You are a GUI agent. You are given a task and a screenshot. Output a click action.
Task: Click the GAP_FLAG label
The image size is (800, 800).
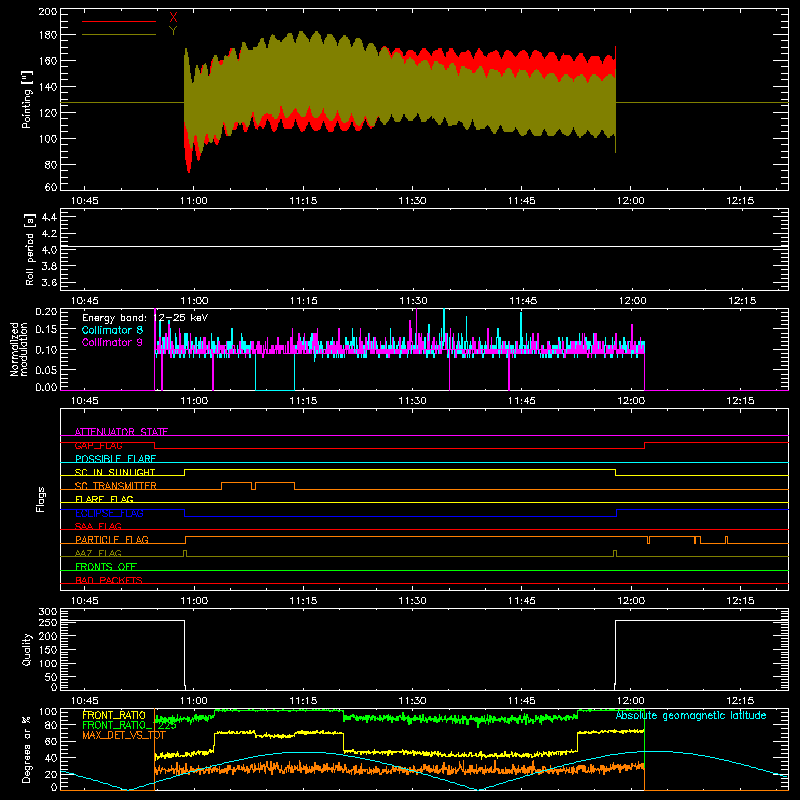(98, 445)
